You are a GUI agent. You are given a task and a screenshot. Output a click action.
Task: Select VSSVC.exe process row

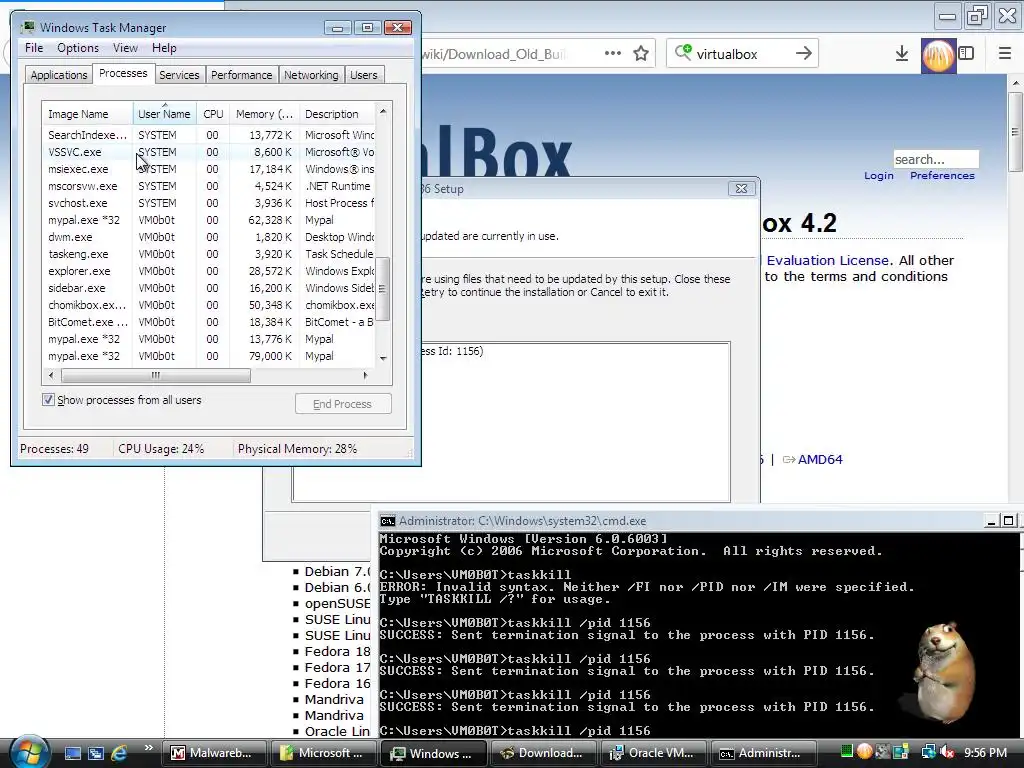tap(209, 152)
